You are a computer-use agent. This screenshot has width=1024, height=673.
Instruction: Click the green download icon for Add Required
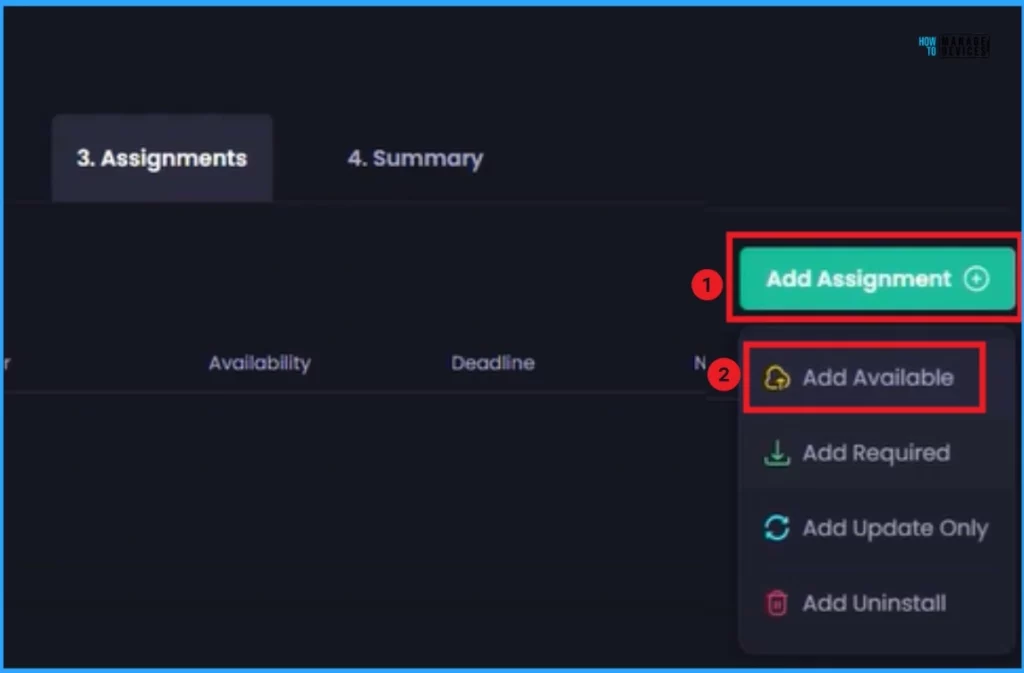[777, 453]
